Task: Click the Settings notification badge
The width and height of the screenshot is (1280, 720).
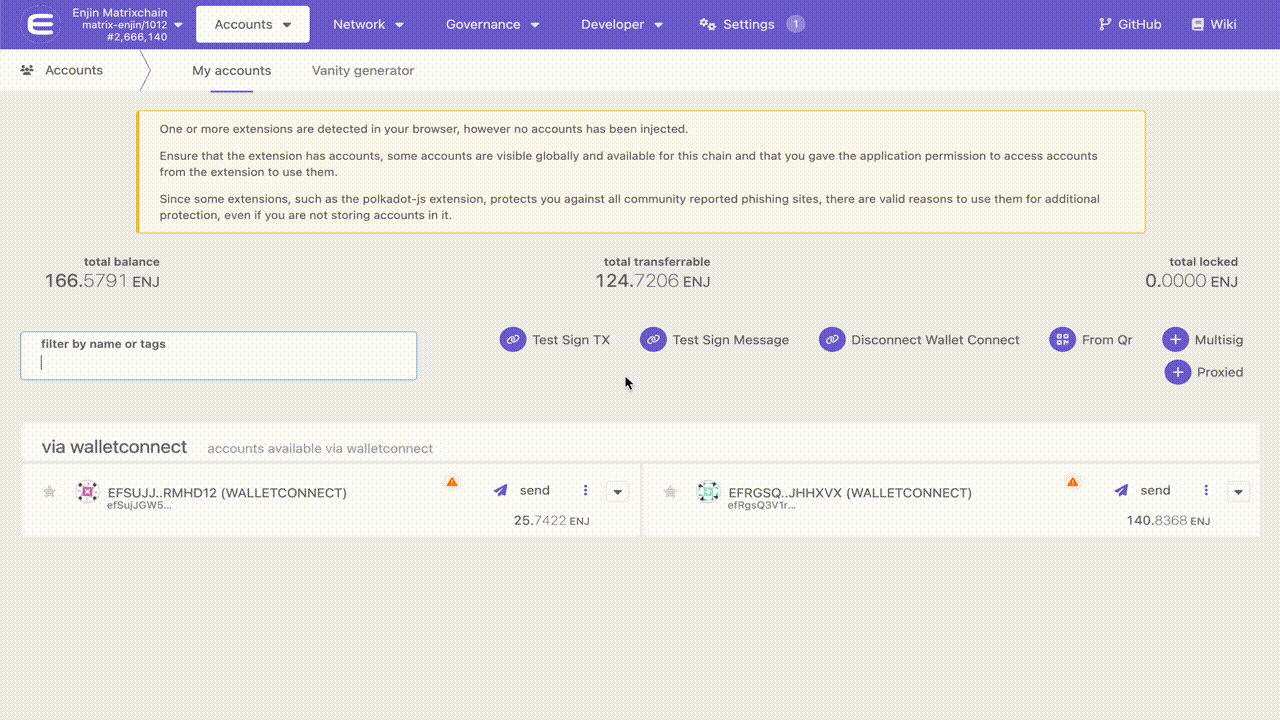Action: point(795,24)
